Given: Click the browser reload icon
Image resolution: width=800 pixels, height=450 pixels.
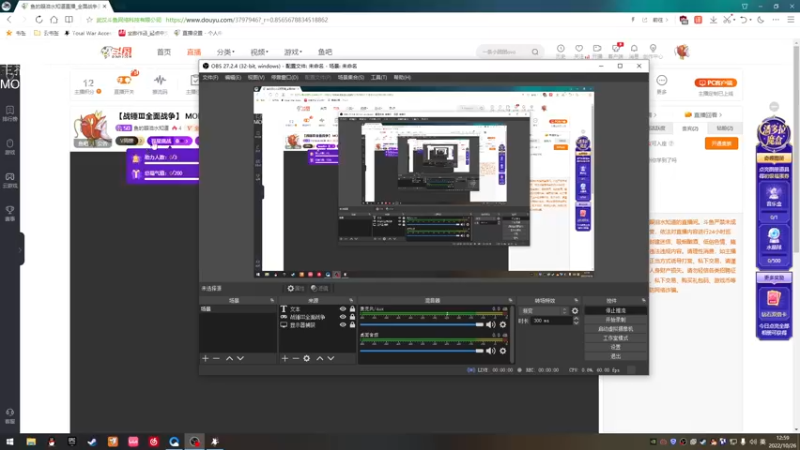Looking at the screenshot, I should tap(39, 19).
